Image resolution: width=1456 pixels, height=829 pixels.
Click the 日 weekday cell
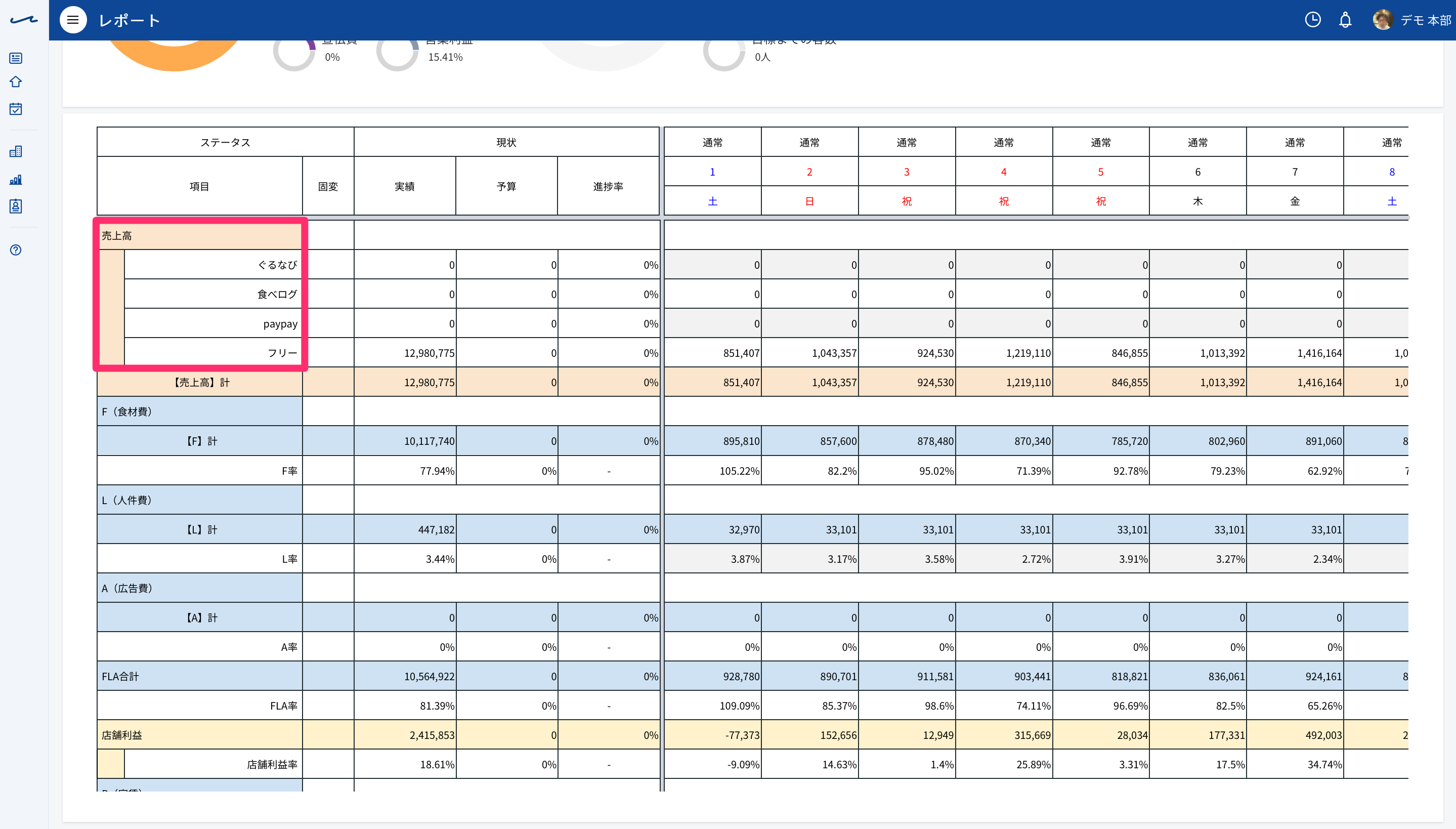point(809,201)
